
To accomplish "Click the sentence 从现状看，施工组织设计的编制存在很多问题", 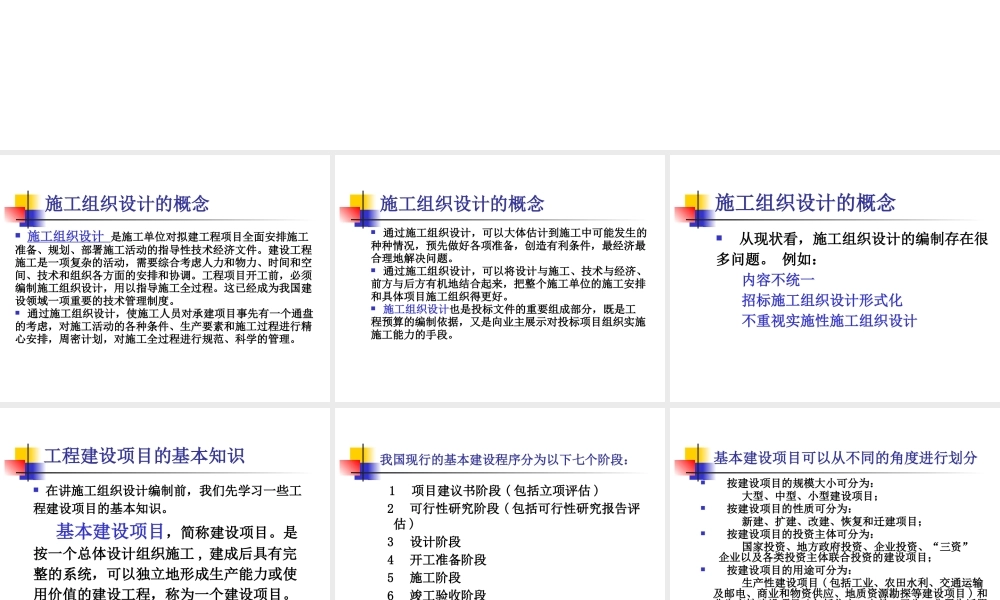I will coord(852,249).
